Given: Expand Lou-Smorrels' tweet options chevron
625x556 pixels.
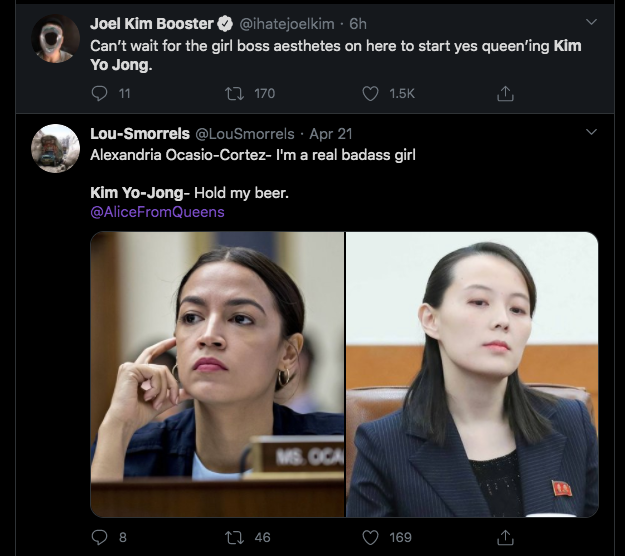Looking at the screenshot, I should click(x=590, y=132).
